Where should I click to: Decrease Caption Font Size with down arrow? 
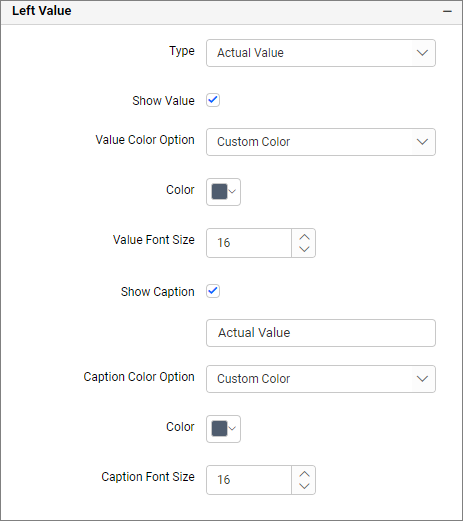pyautogui.click(x=304, y=486)
